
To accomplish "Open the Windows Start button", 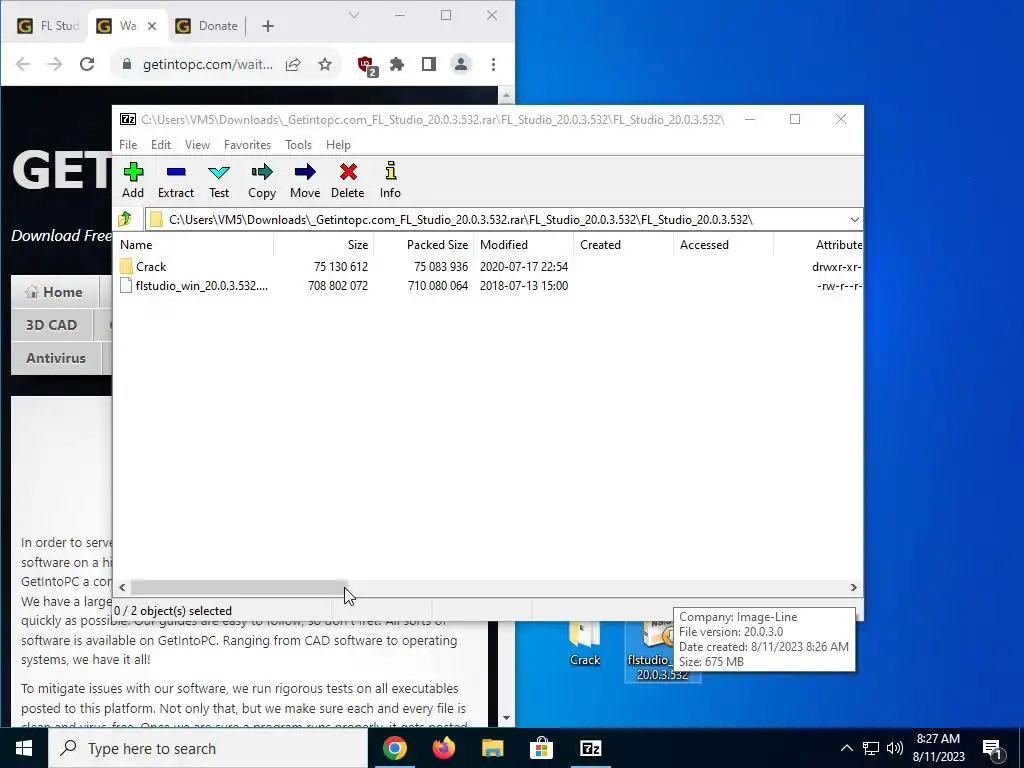I will pyautogui.click(x=24, y=748).
